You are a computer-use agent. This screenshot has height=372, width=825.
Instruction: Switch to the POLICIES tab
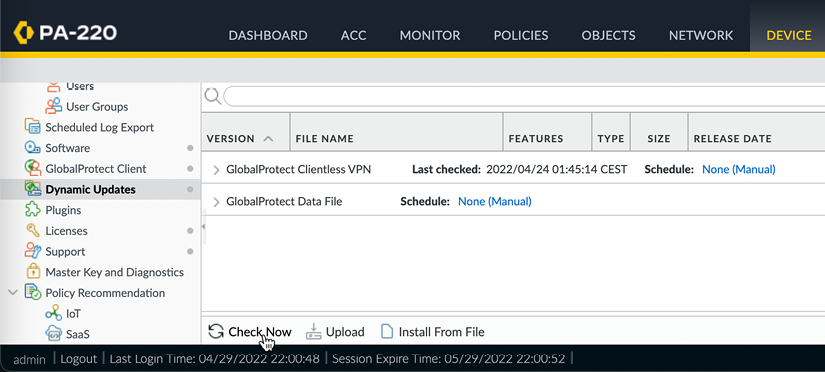point(521,35)
